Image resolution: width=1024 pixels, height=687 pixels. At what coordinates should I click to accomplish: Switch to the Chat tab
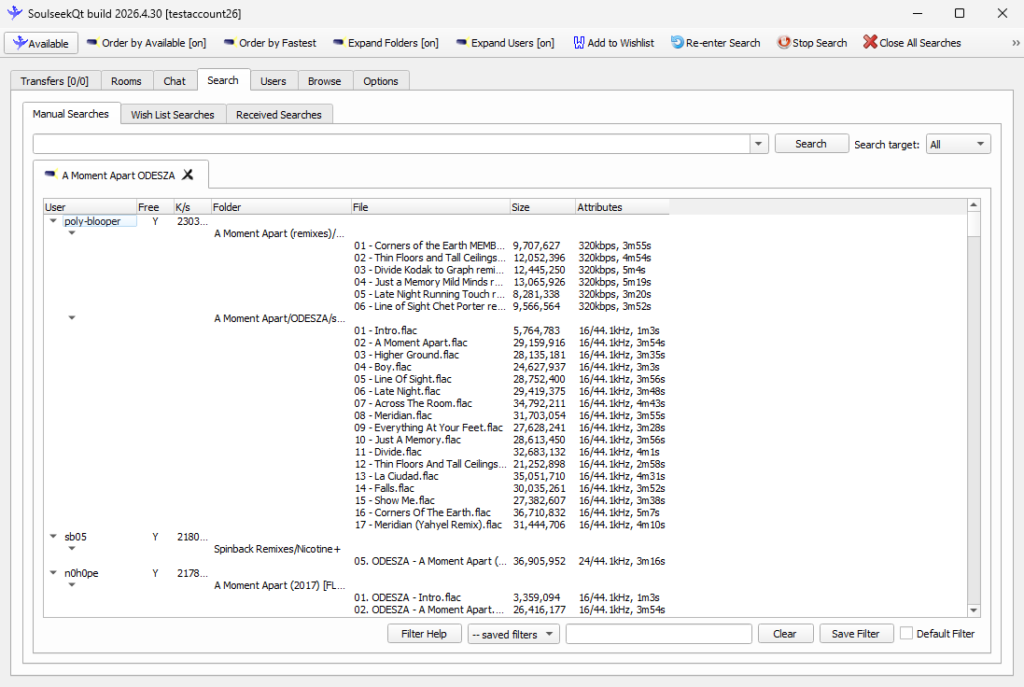174,81
